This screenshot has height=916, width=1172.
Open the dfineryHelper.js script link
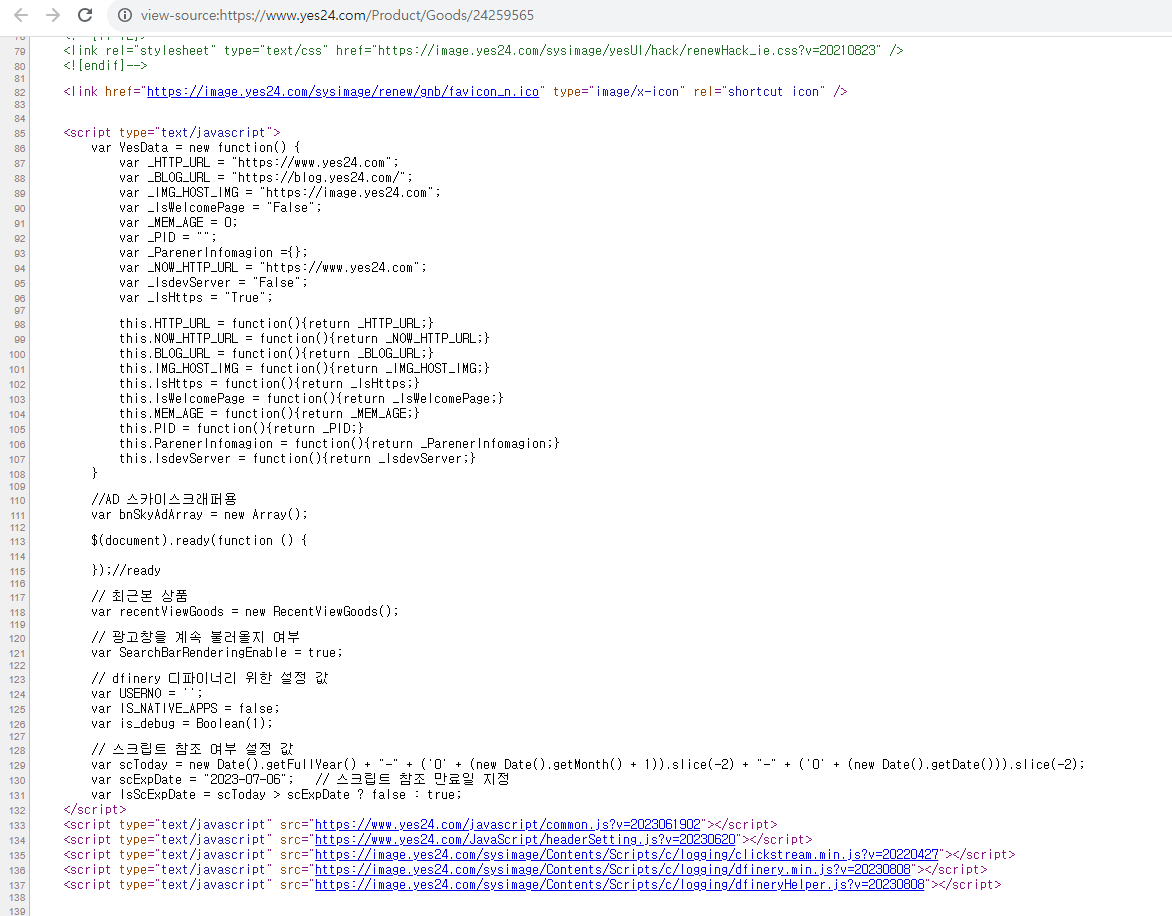620,885
